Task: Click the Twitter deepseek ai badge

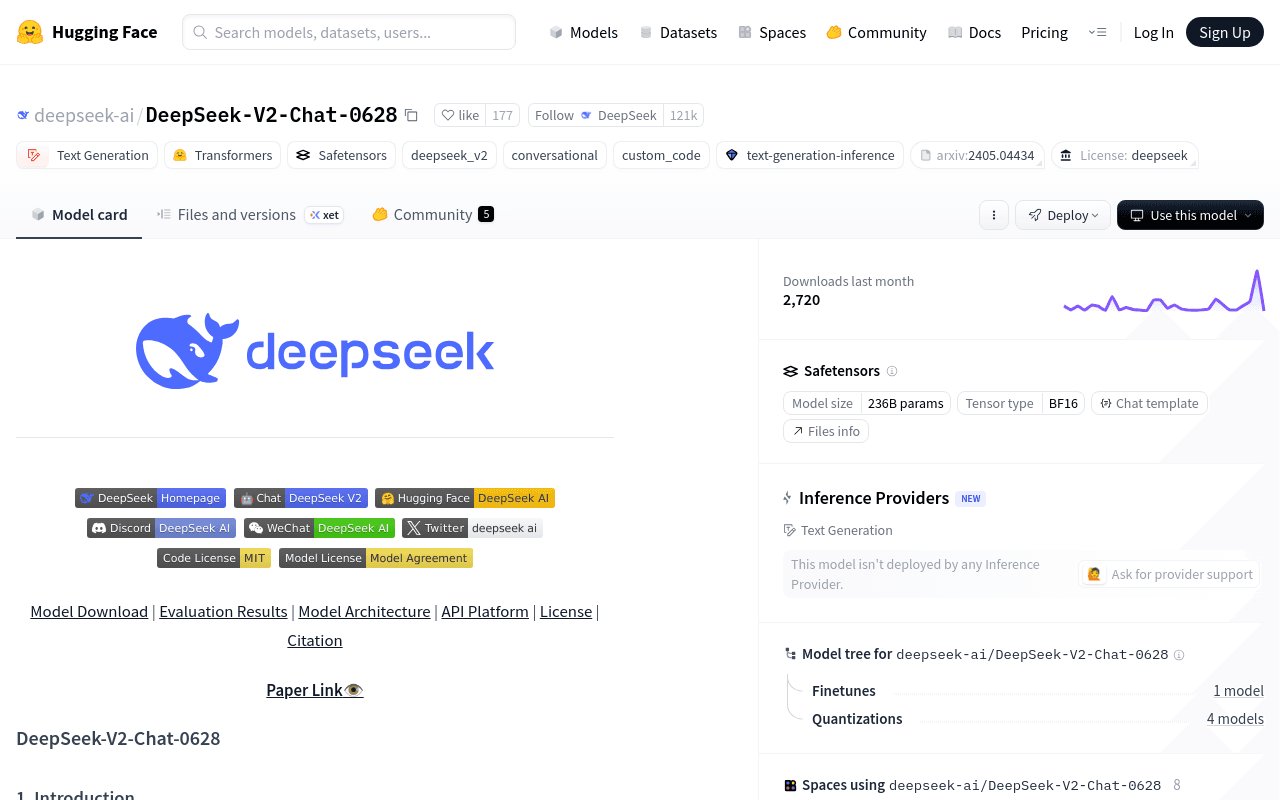Action: 472,528
